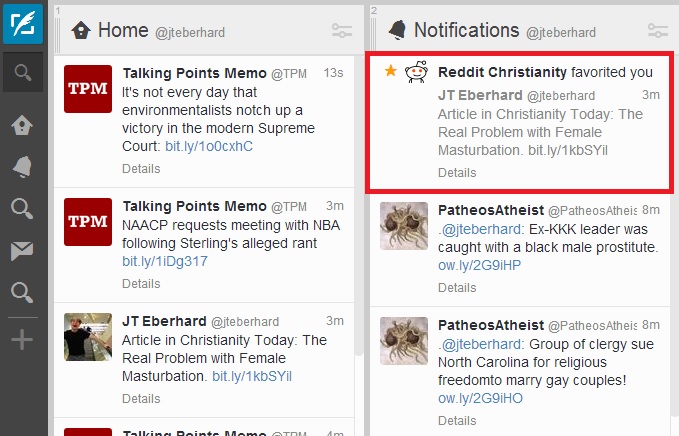Add a column with the plus icon
Viewport: 679px width, 436px height.
pos(22,339)
